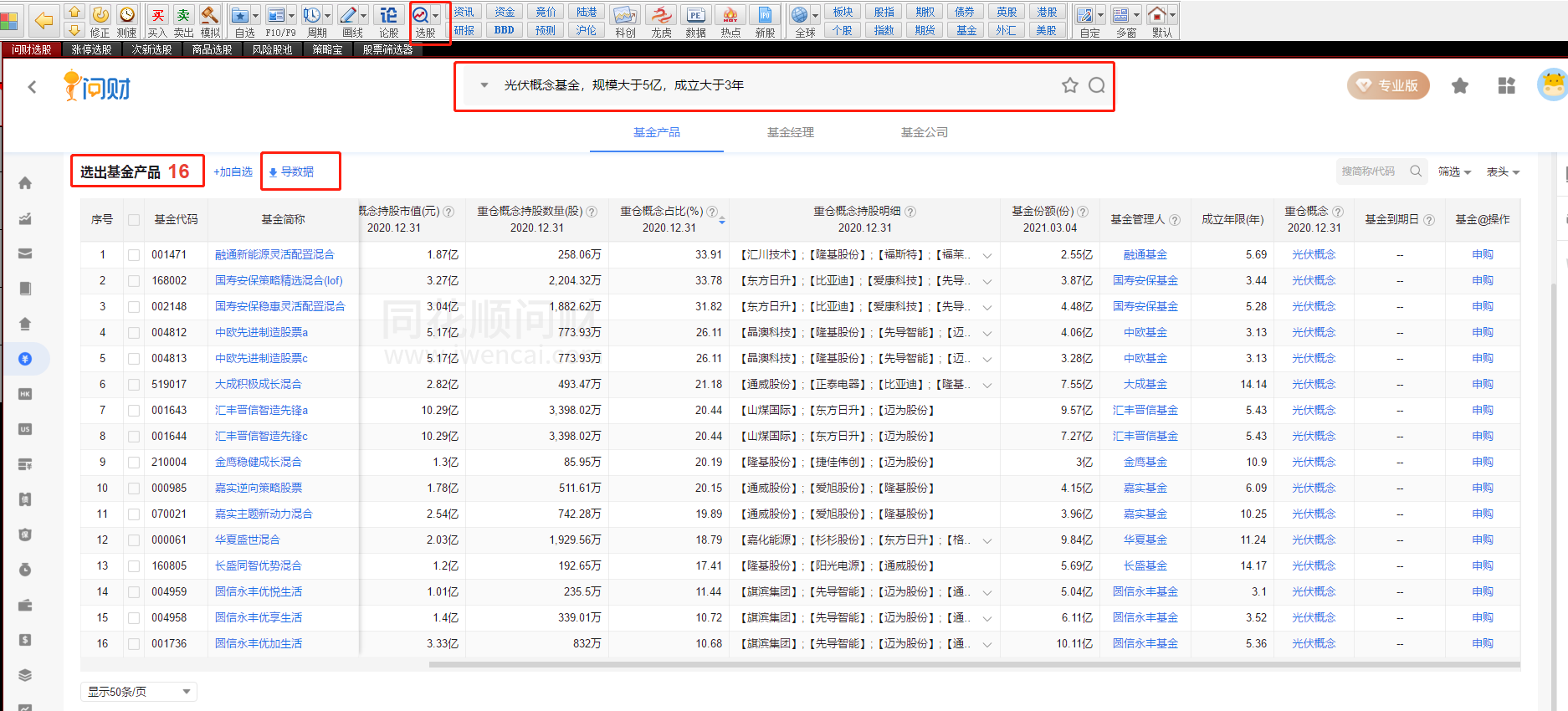The image size is (1568, 711).
Task: Open the 新股 IPO icon
Action: tap(765, 21)
